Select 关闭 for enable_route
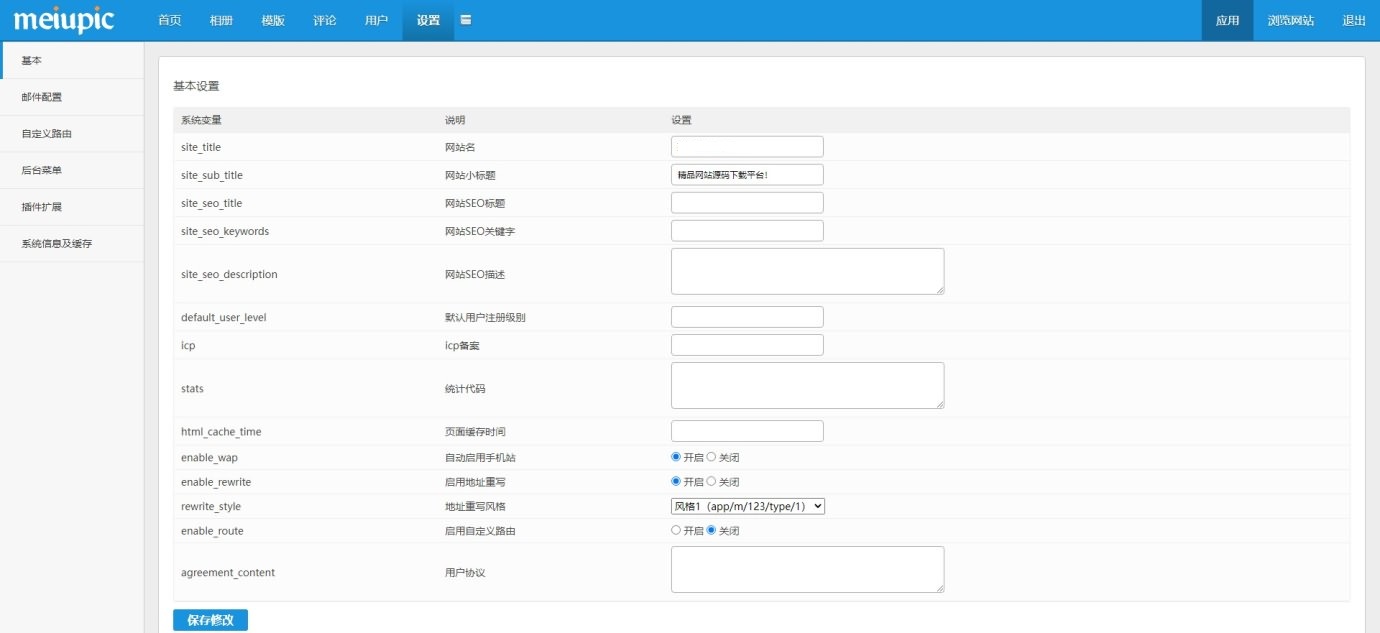 (711, 530)
